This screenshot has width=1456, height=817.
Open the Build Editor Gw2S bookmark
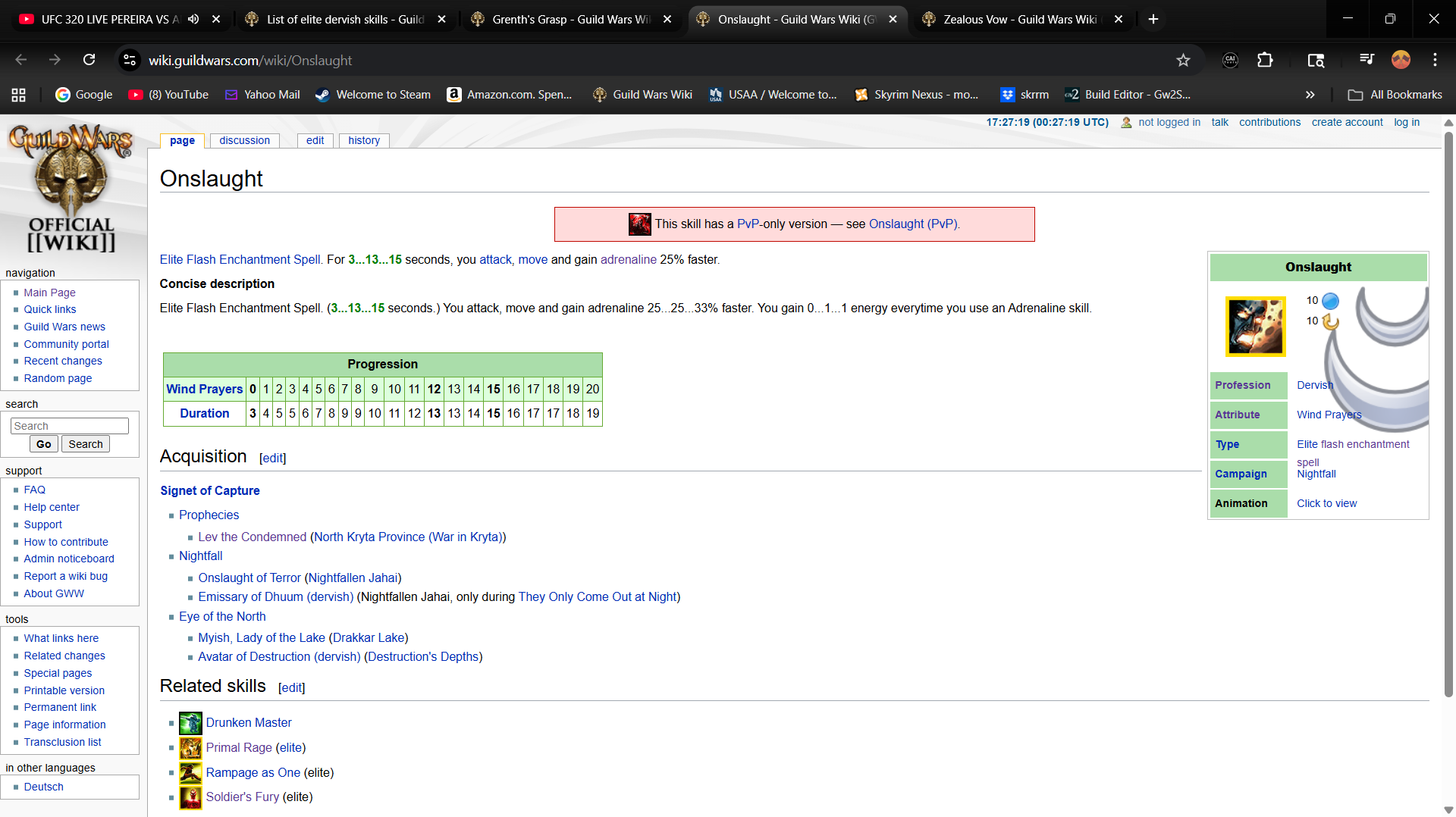tap(1128, 95)
